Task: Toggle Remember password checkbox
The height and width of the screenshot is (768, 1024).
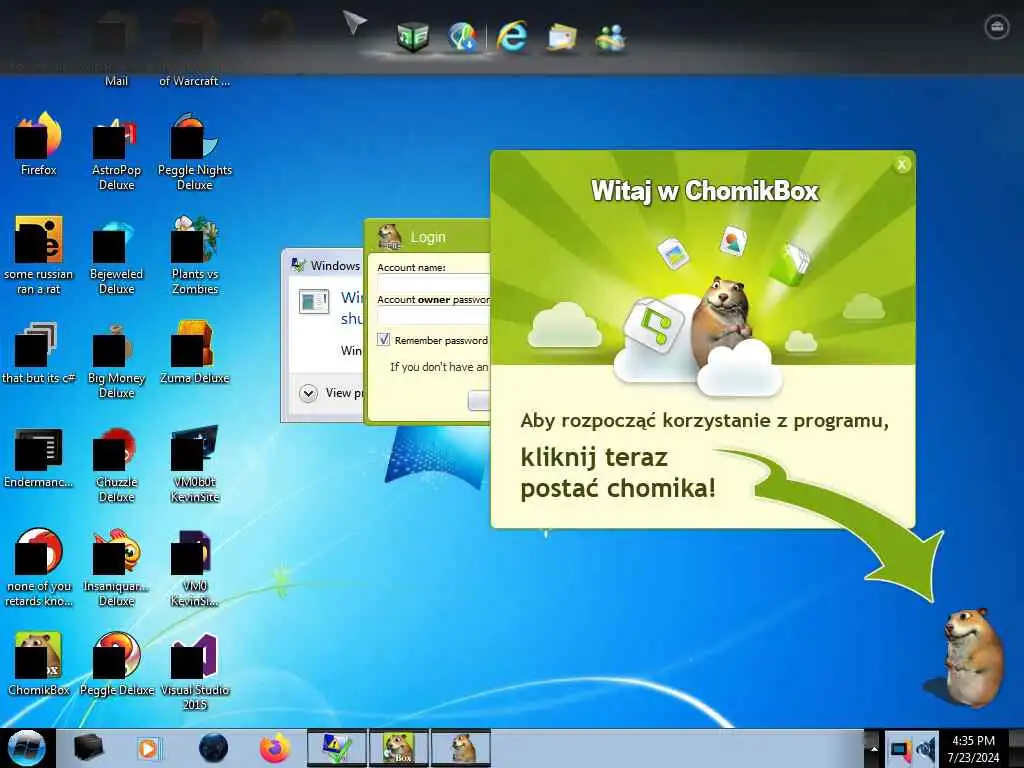Action: (x=384, y=340)
